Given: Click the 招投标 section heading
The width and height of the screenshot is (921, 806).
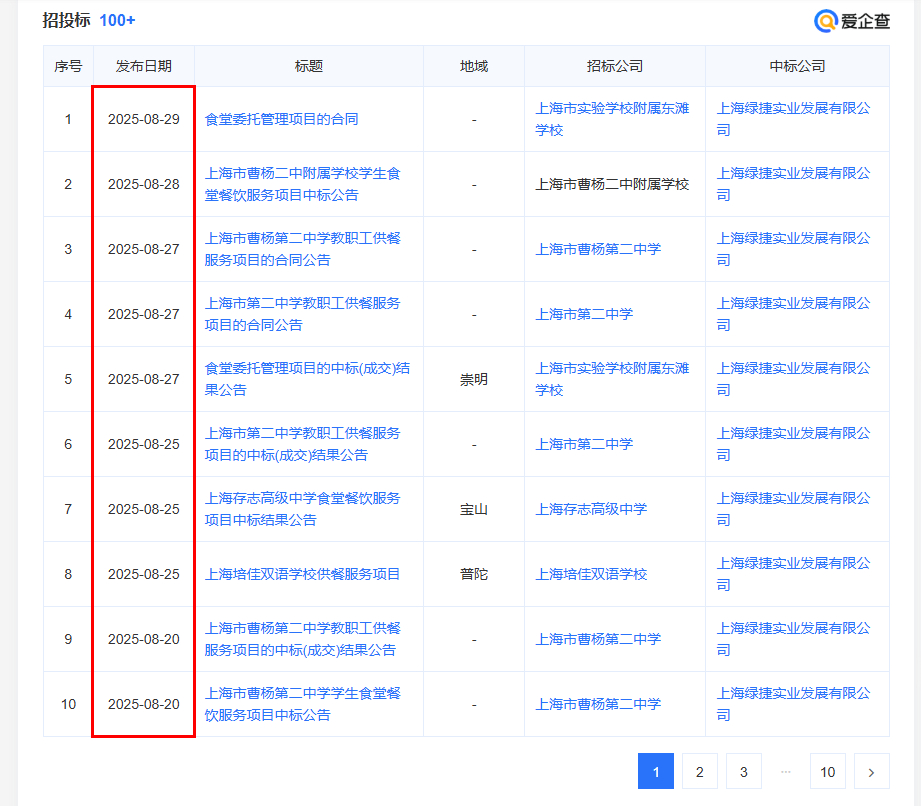Looking at the screenshot, I should point(66,20).
